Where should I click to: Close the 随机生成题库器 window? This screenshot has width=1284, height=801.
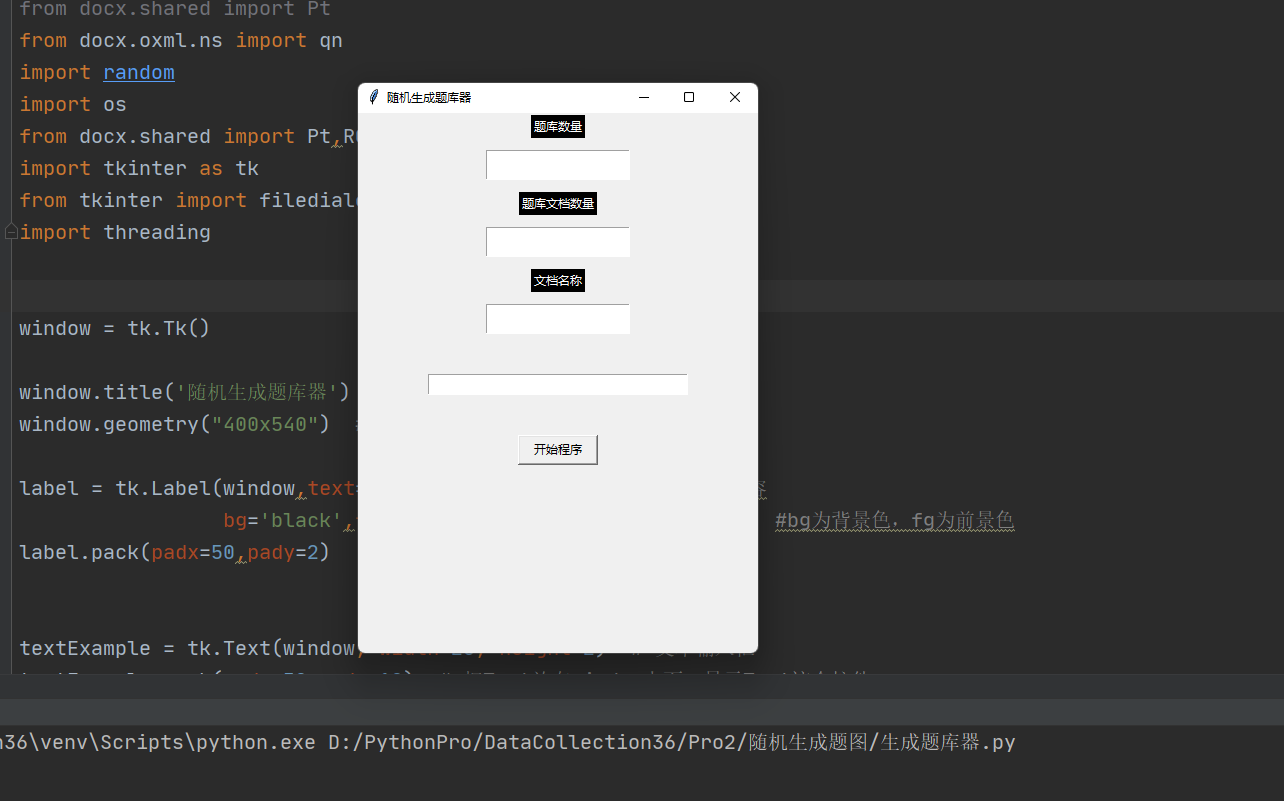click(735, 97)
